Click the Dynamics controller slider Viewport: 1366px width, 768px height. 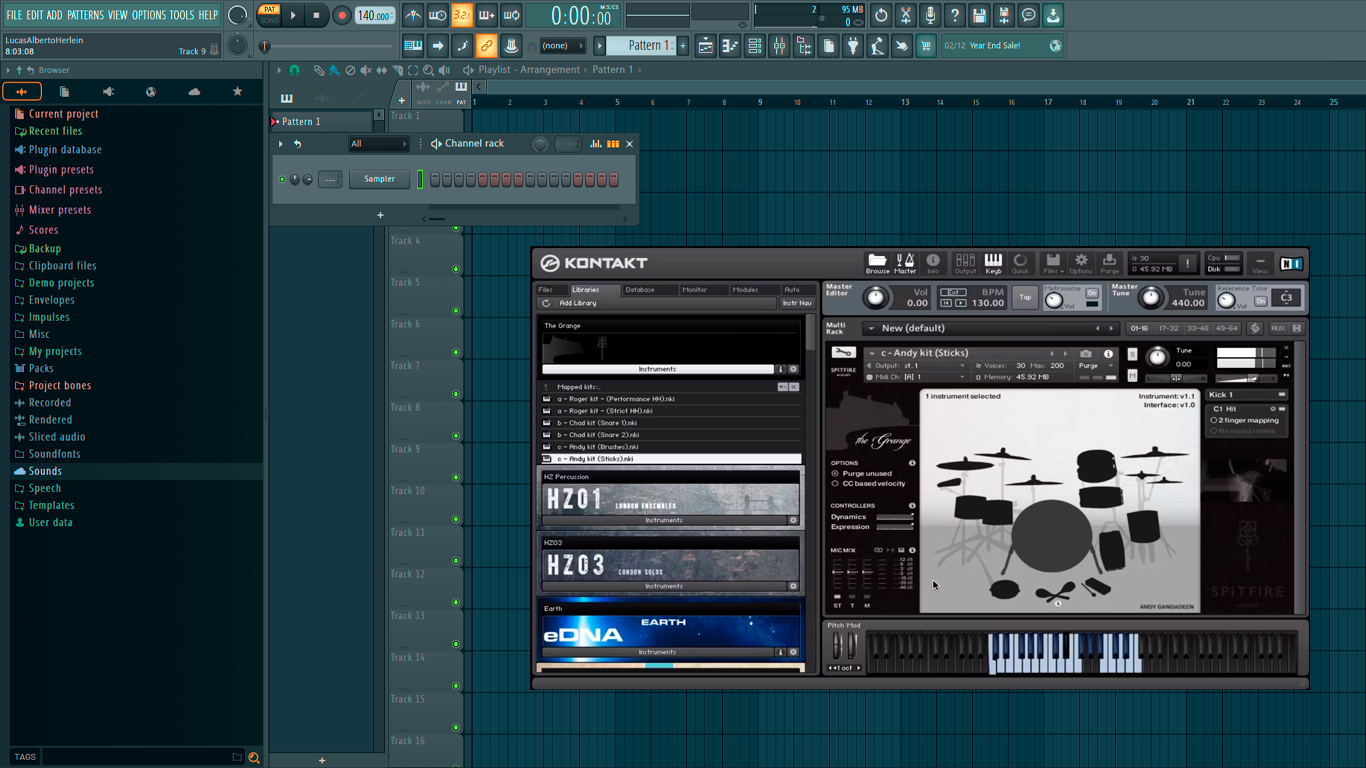pyautogui.click(x=894, y=517)
